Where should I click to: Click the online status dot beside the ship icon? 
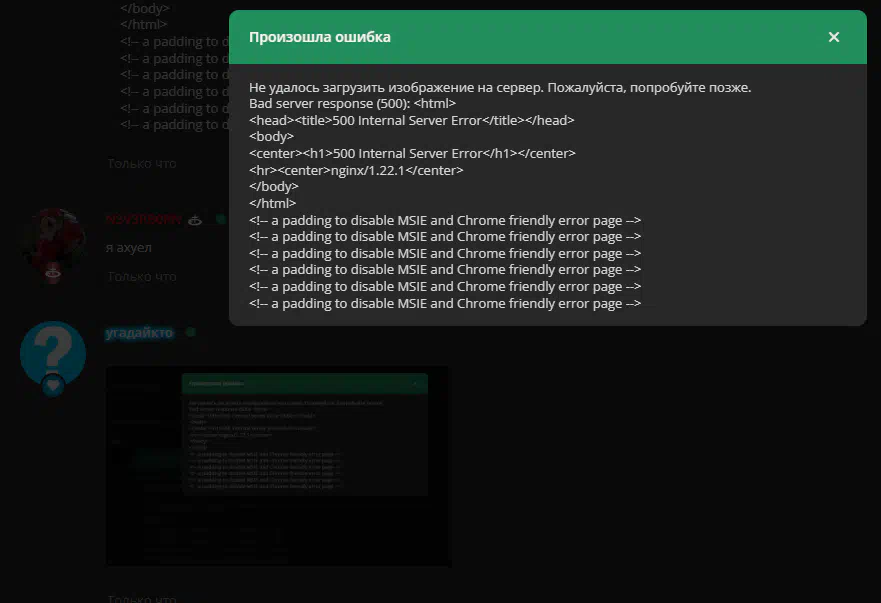click(221, 219)
